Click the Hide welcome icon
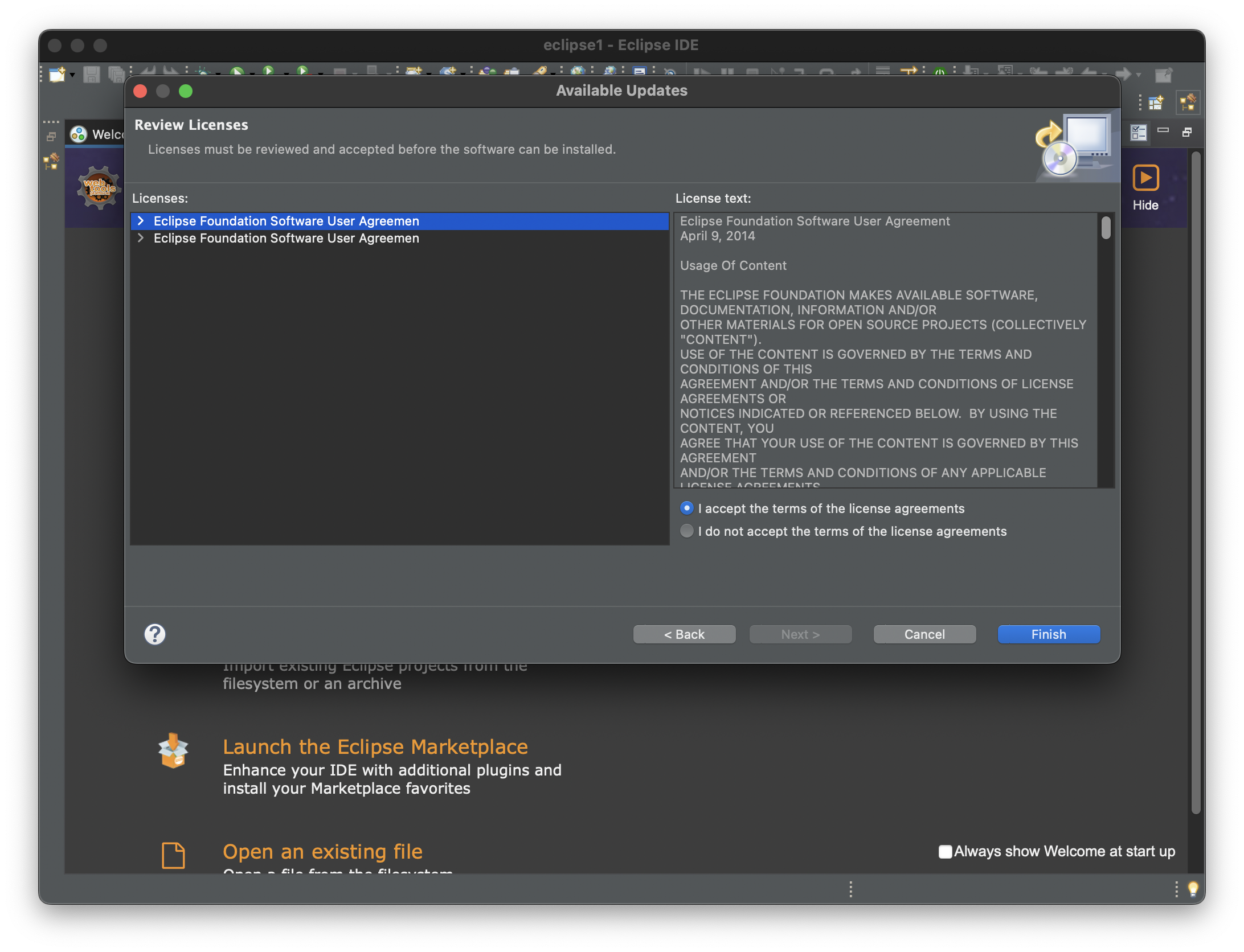 (1145, 178)
